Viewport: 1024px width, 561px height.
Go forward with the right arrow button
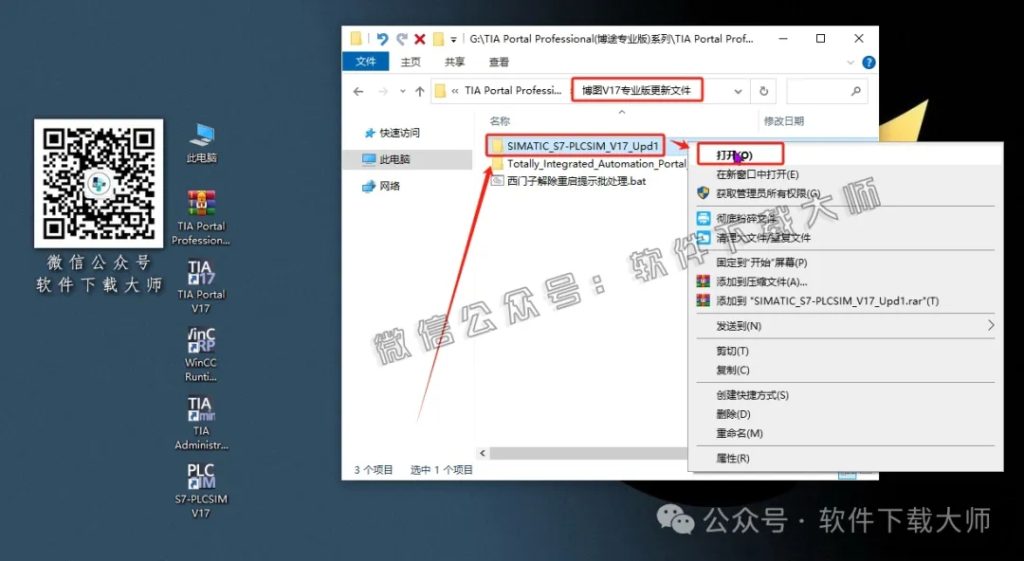point(383,91)
